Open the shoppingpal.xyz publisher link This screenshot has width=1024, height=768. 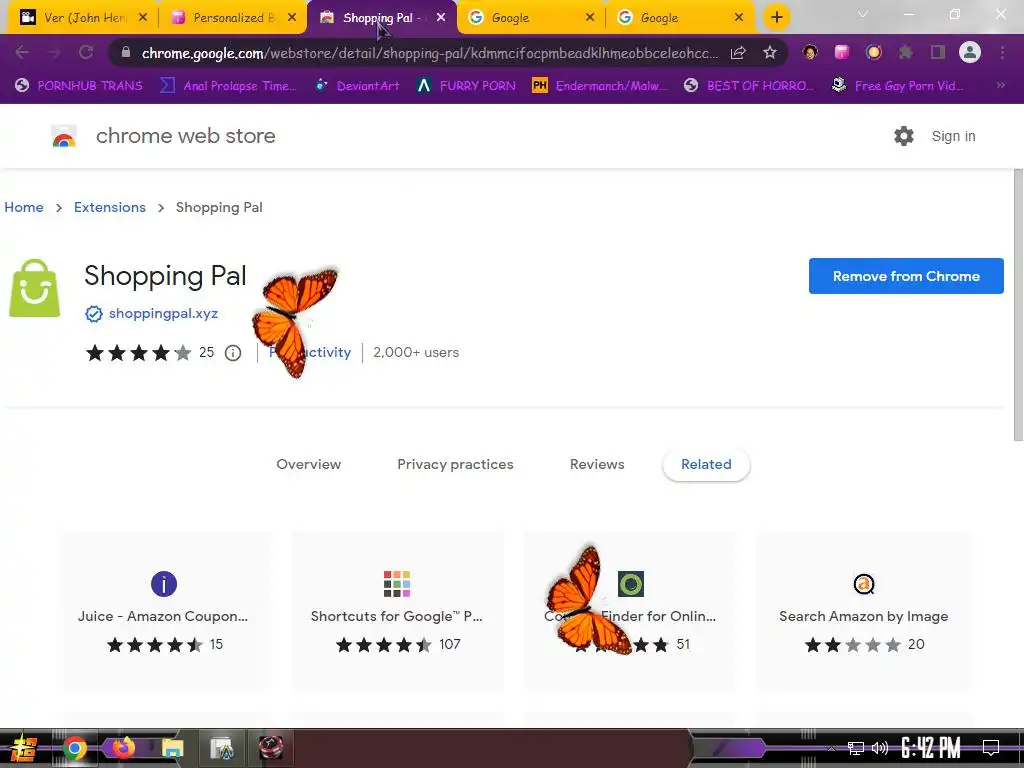point(163,313)
